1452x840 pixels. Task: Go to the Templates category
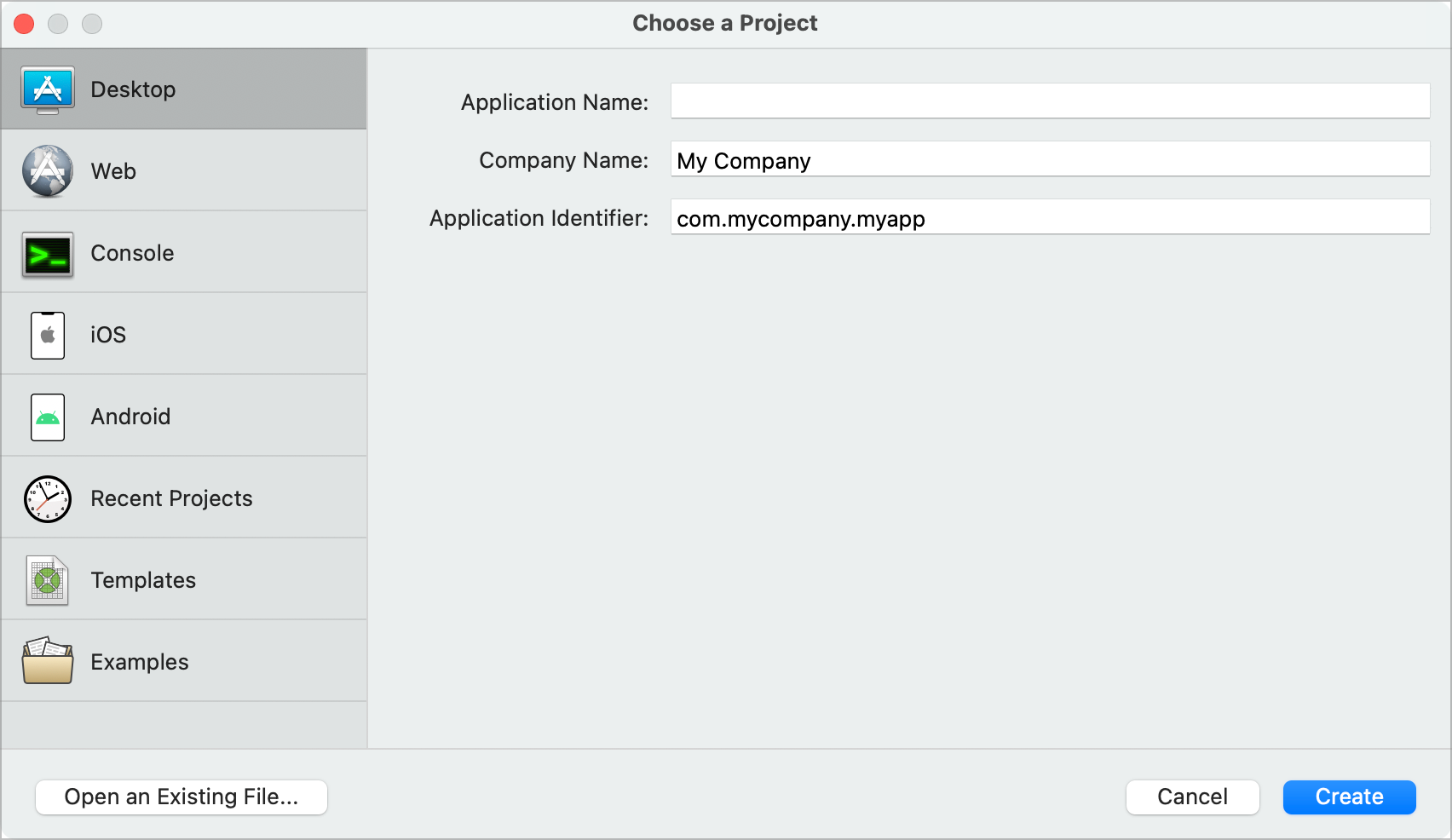point(143,580)
